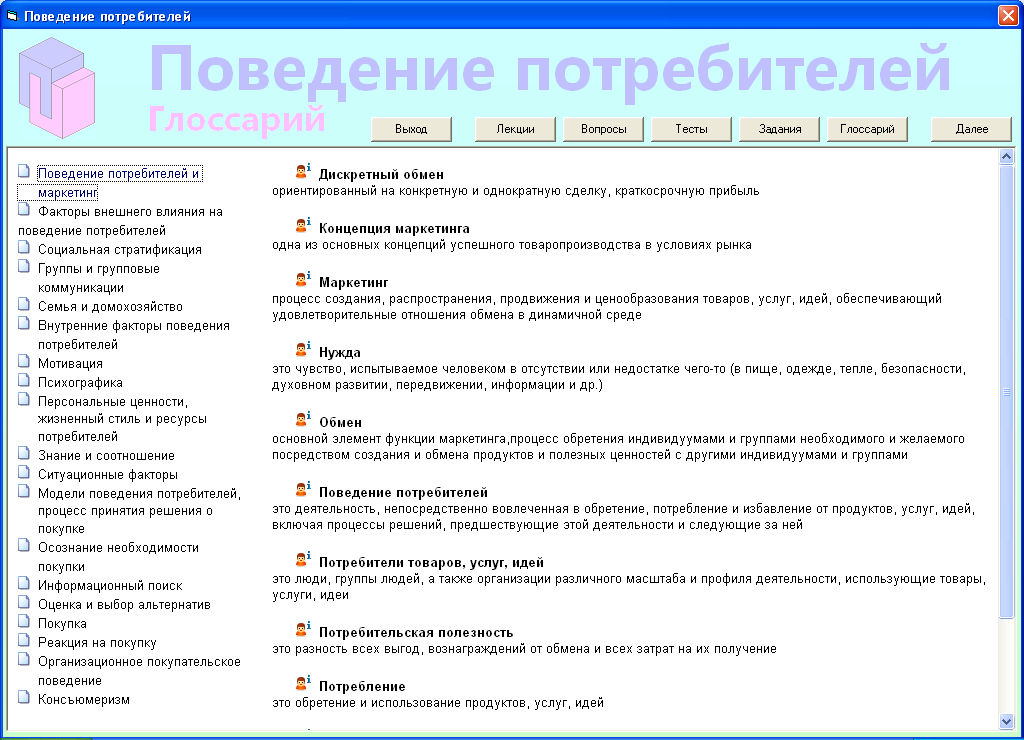Screen dimensions: 1024x740
Task: Open topic 'Информационный поиск'
Action: click(110, 585)
